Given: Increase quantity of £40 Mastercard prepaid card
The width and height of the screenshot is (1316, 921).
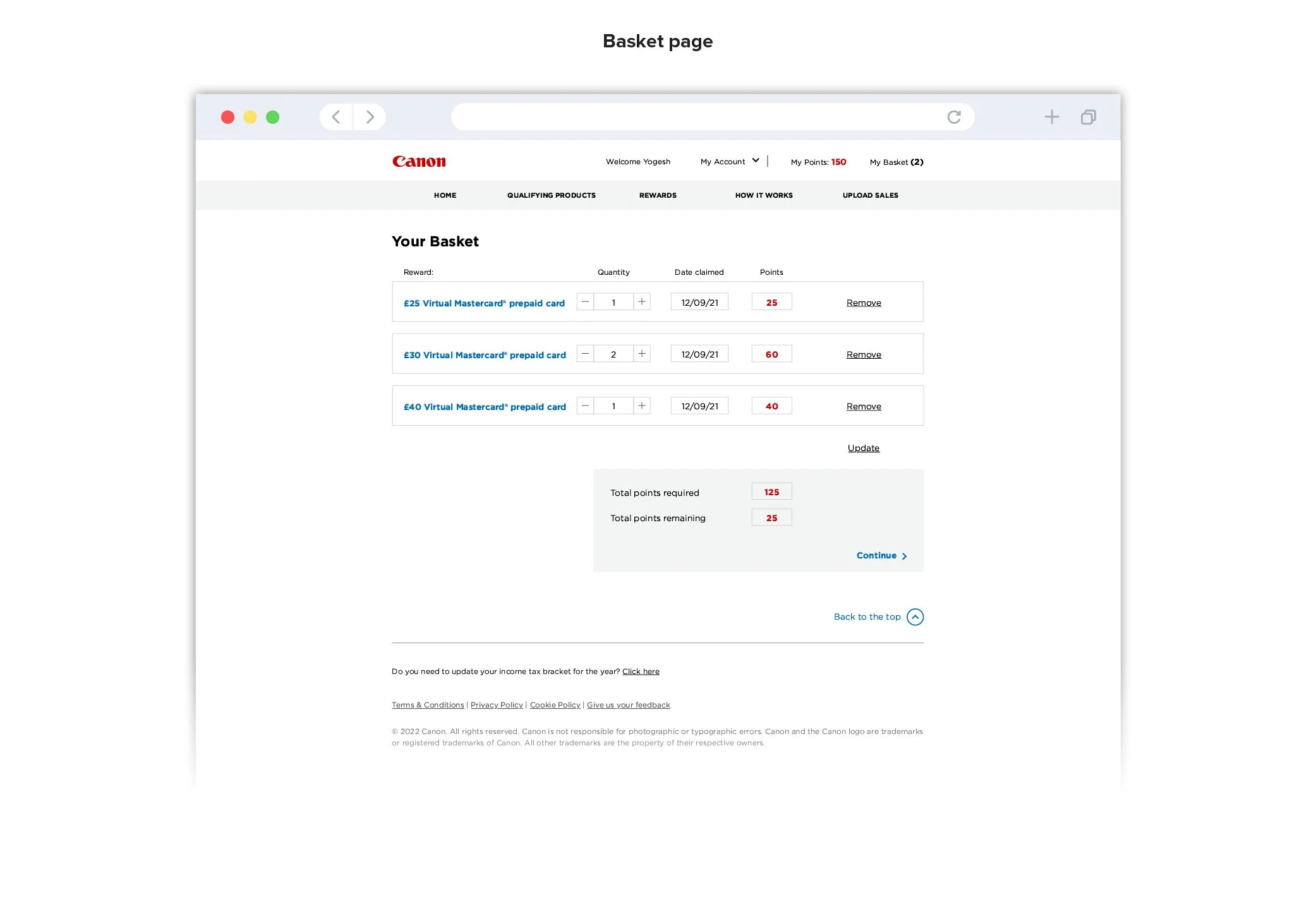Looking at the screenshot, I should [642, 406].
